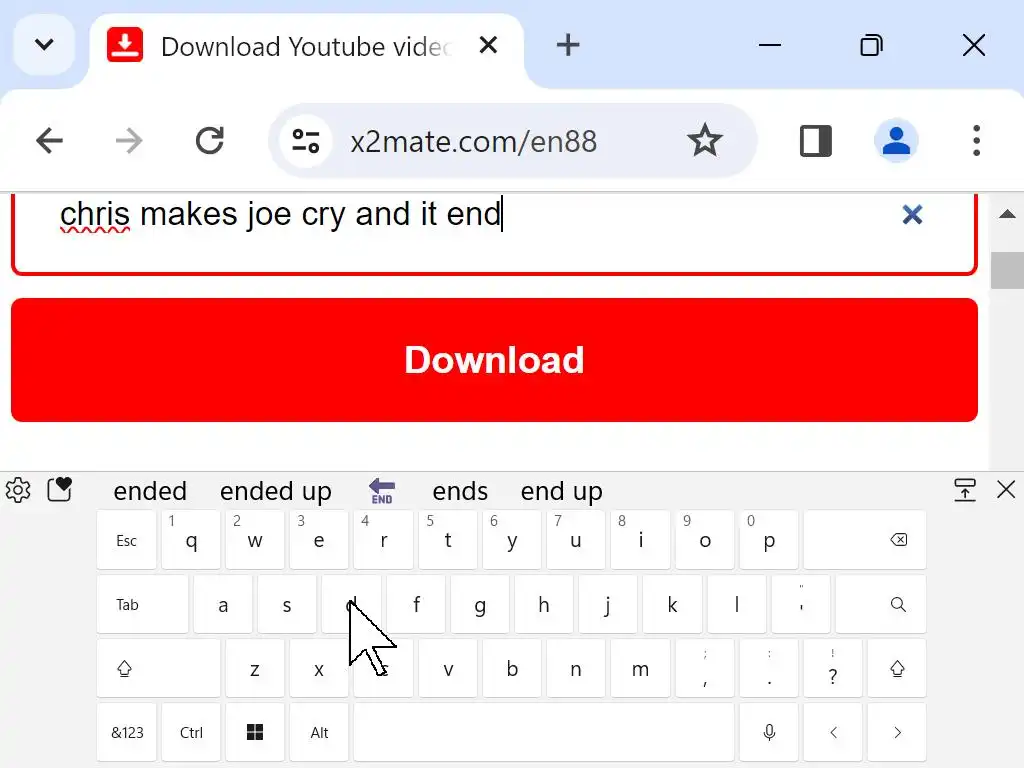
Task: Open the tab search dropdown chevron
Action: [44, 45]
